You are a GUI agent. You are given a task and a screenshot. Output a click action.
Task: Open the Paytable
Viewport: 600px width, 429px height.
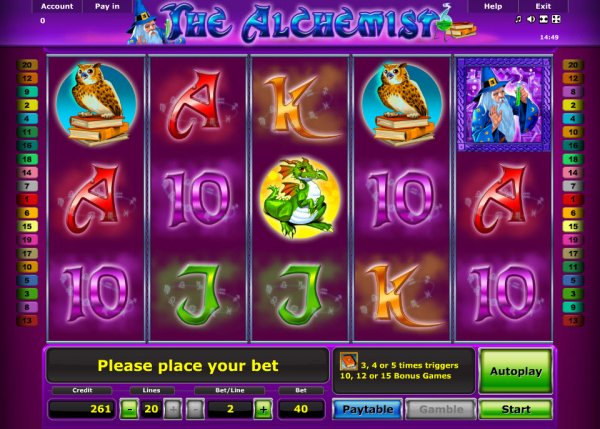[367, 409]
